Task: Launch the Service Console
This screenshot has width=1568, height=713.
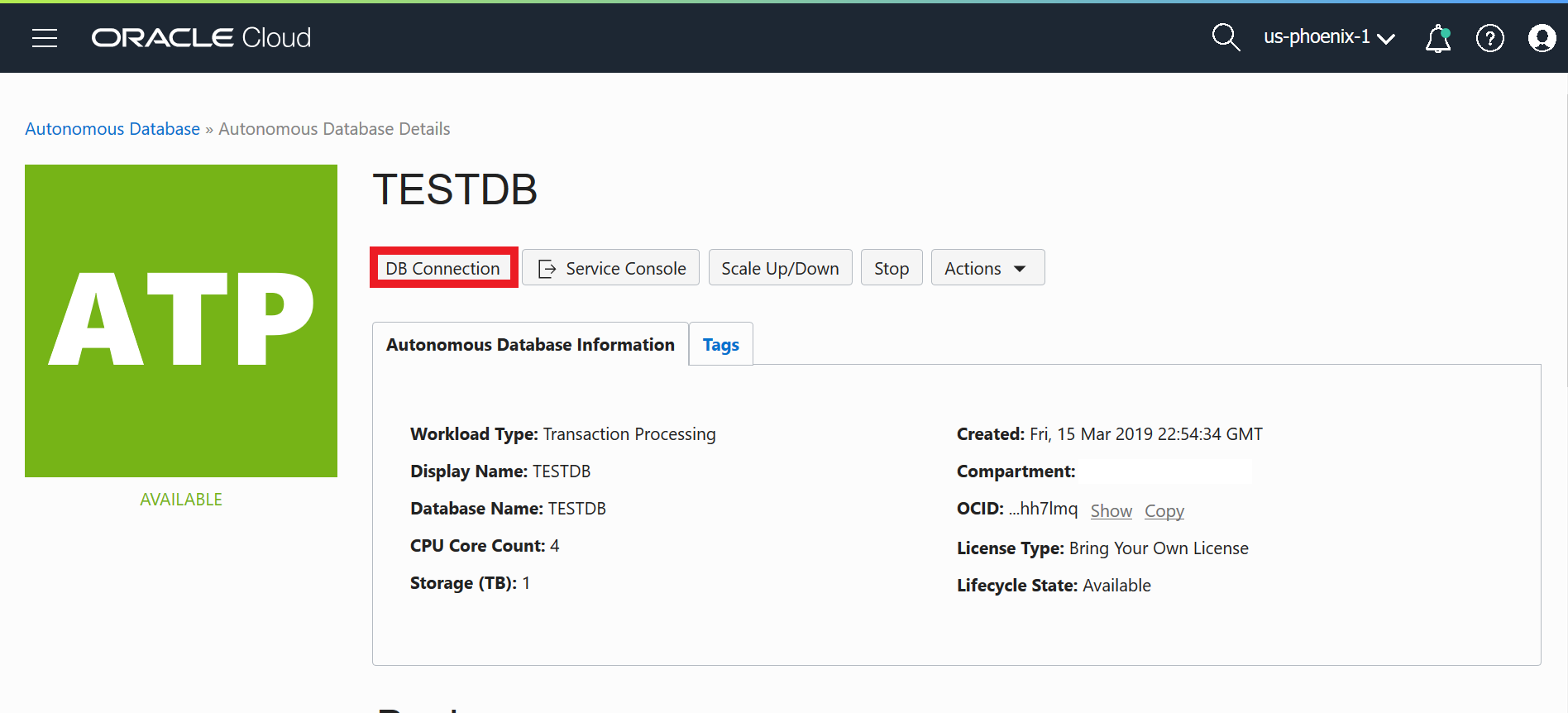Action: tap(611, 268)
